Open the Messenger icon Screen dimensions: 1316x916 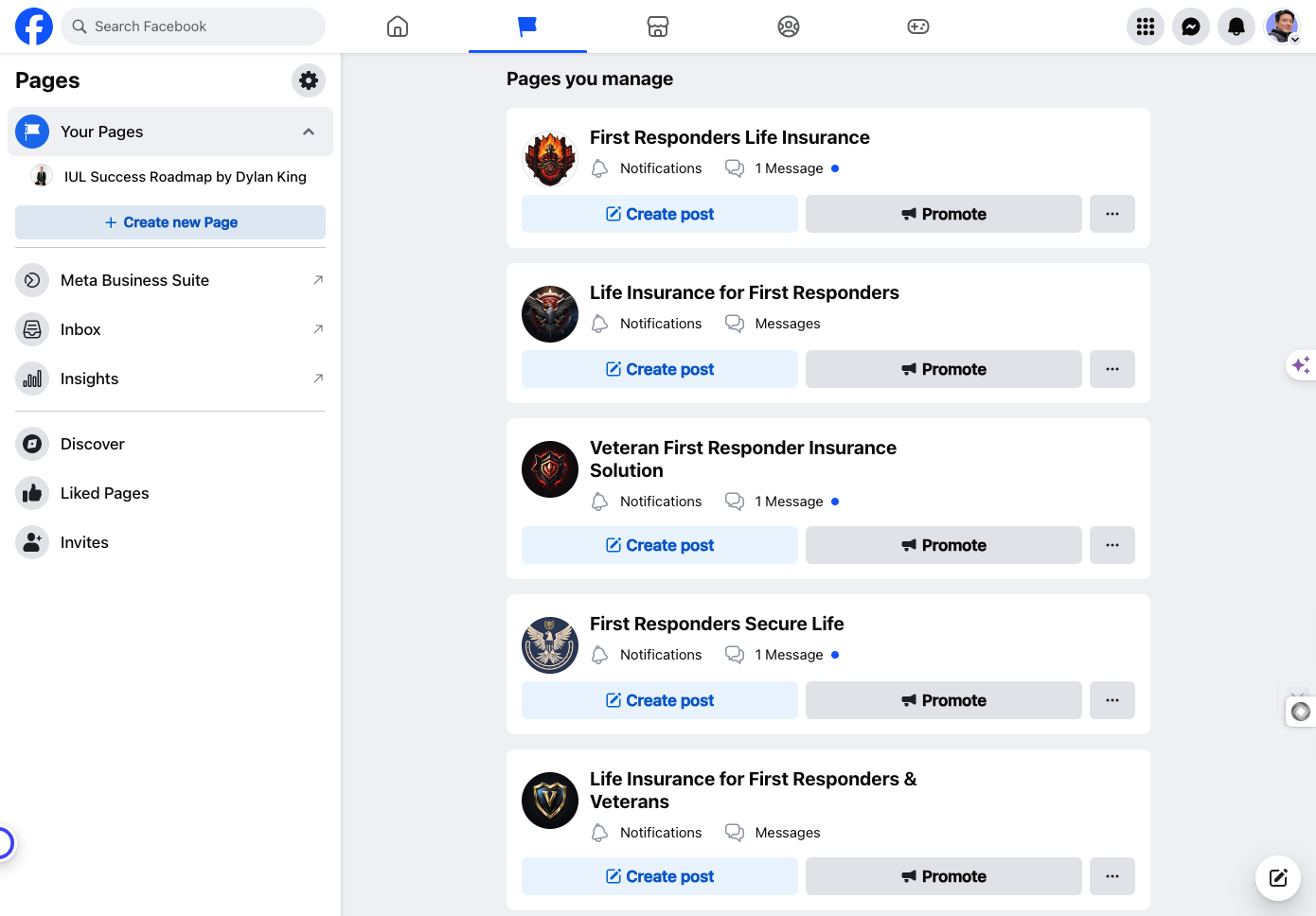(x=1191, y=26)
